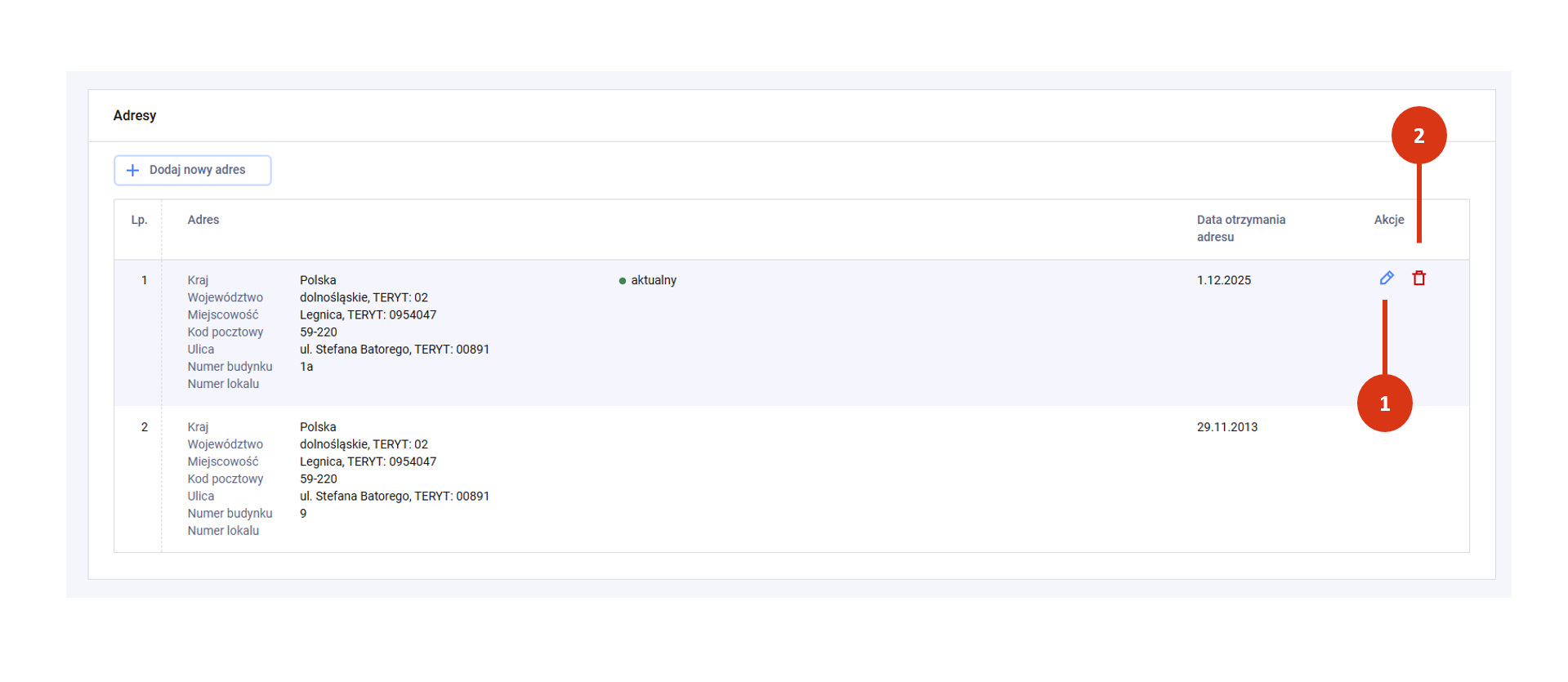Click the pencil edit icon for address 1

(1387, 279)
